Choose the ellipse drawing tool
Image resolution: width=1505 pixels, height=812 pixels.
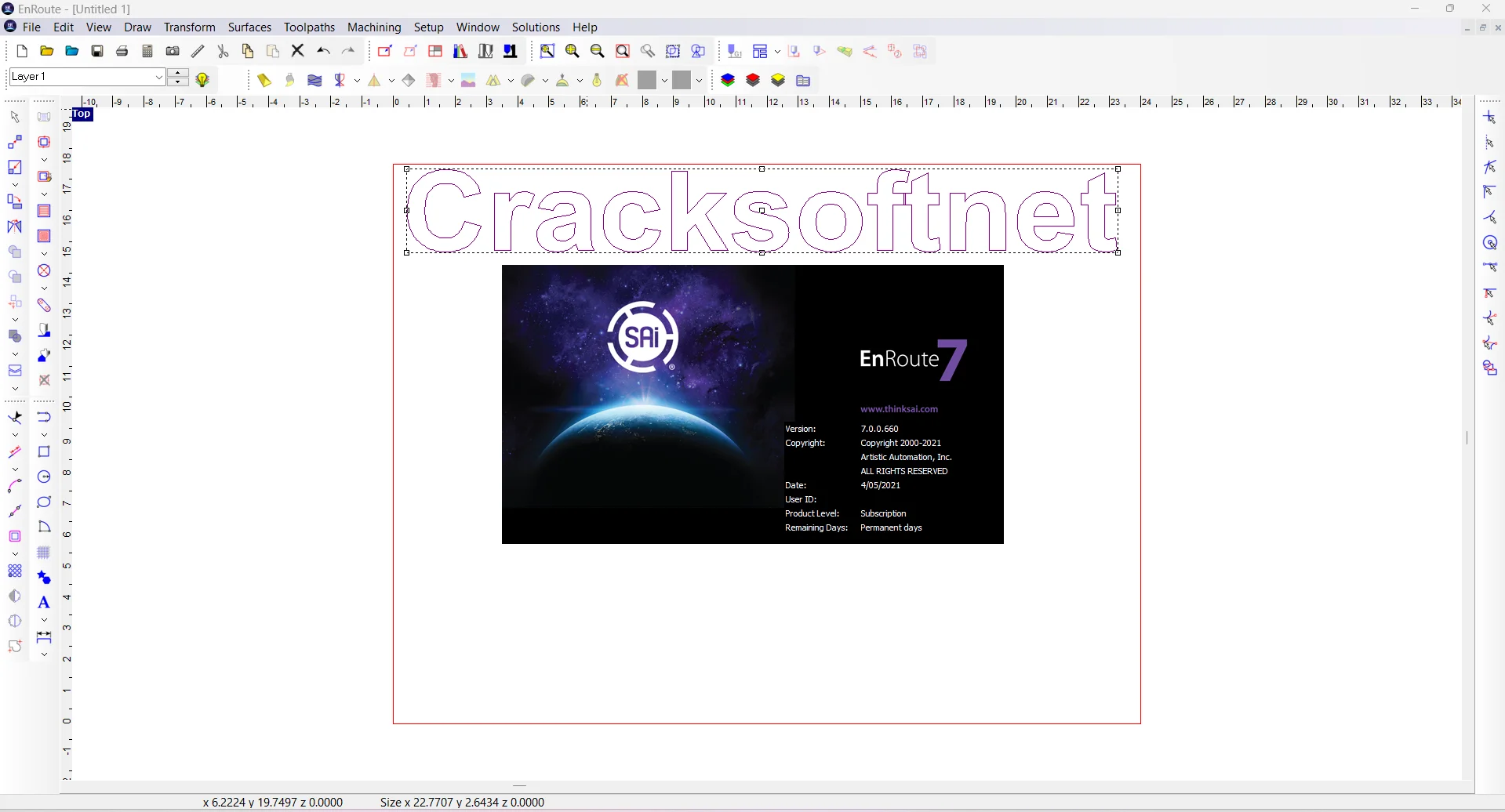click(44, 502)
